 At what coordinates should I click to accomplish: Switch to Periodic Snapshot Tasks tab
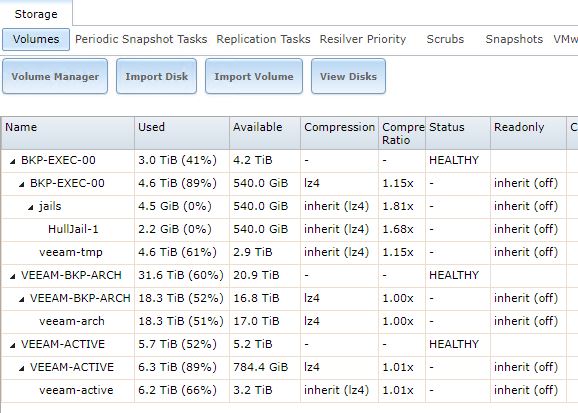[x=141, y=39]
